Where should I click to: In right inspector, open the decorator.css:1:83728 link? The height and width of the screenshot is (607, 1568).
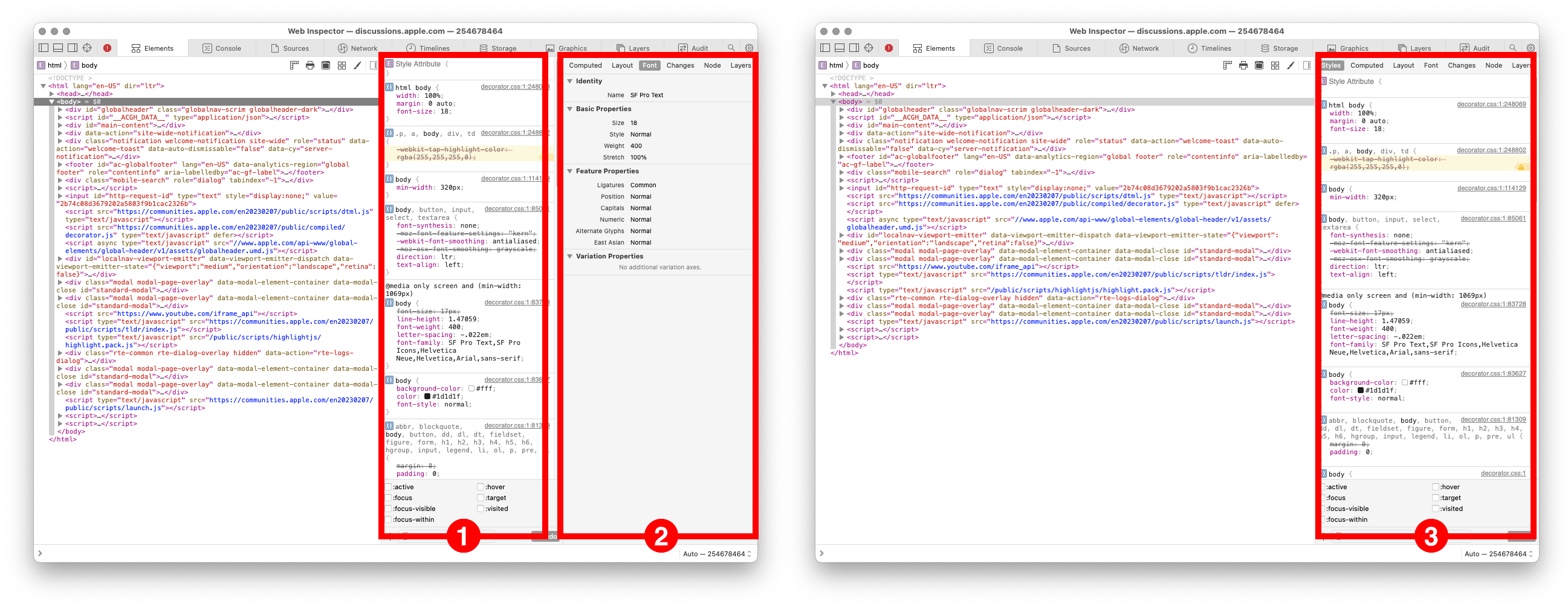[x=1493, y=303]
